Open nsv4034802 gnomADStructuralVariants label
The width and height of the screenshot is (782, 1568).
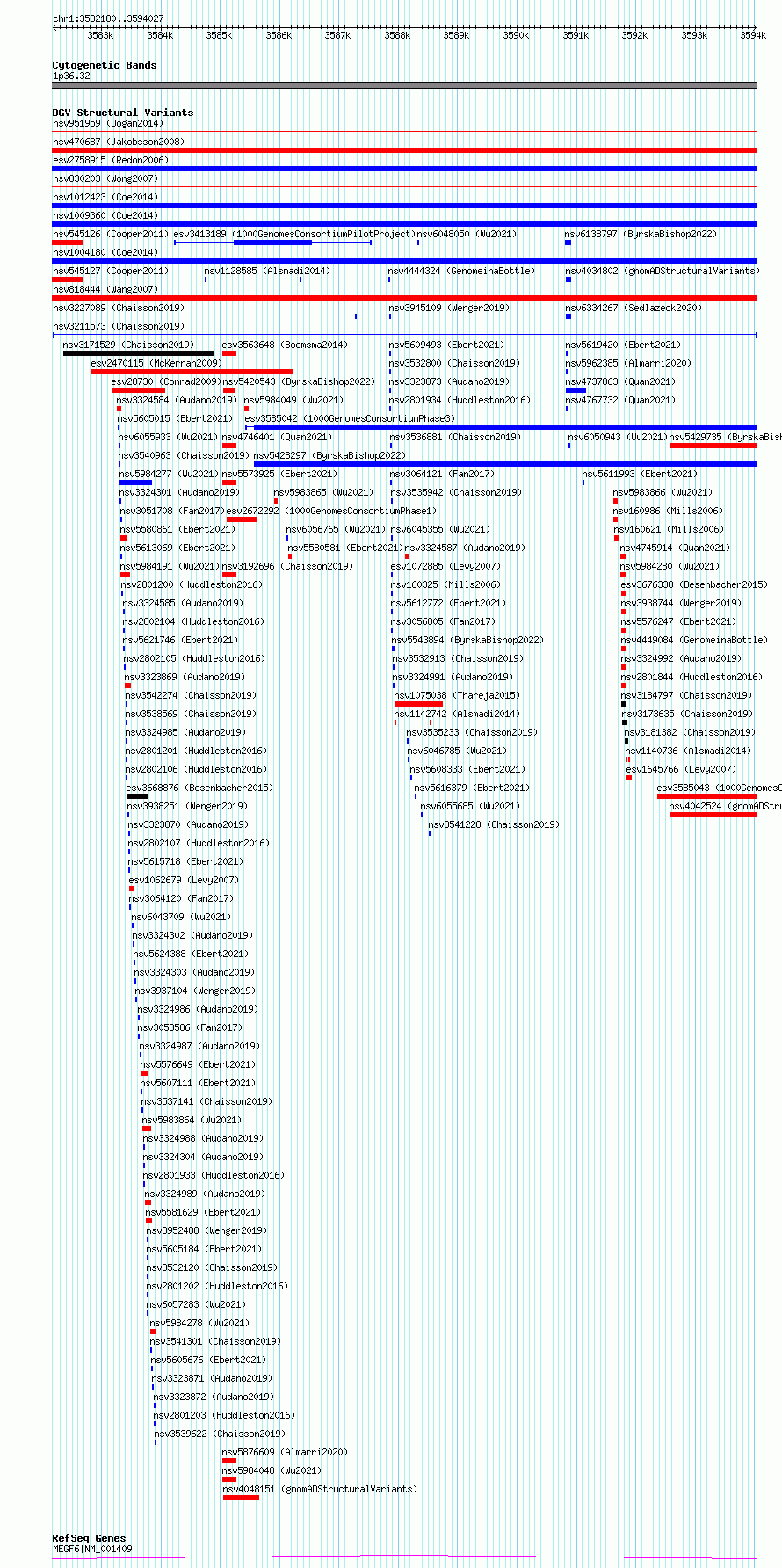pos(663,271)
